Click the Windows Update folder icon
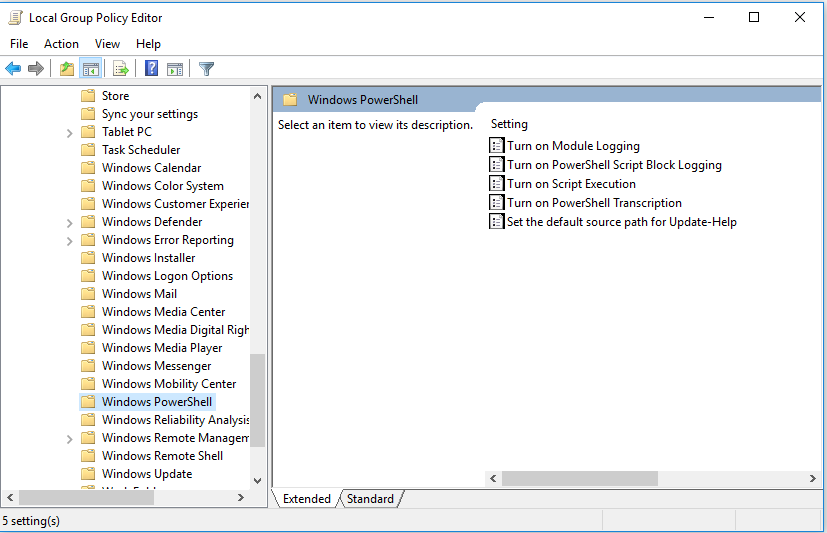The height and width of the screenshot is (533, 827). (x=88, y=473)
